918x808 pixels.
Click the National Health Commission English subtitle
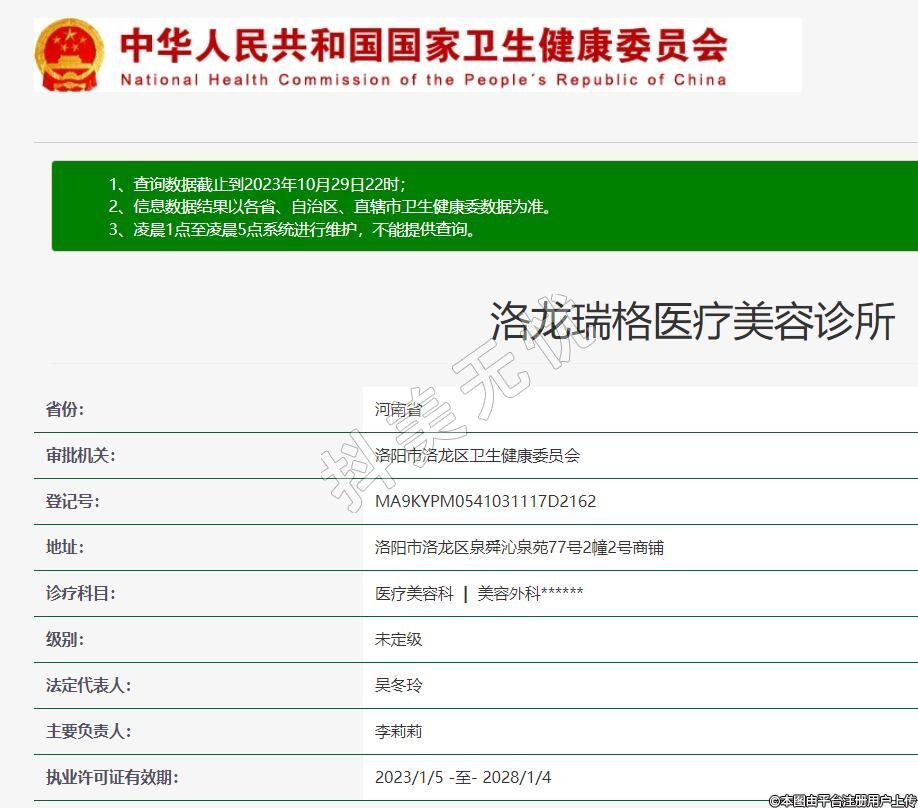[423, 80]
